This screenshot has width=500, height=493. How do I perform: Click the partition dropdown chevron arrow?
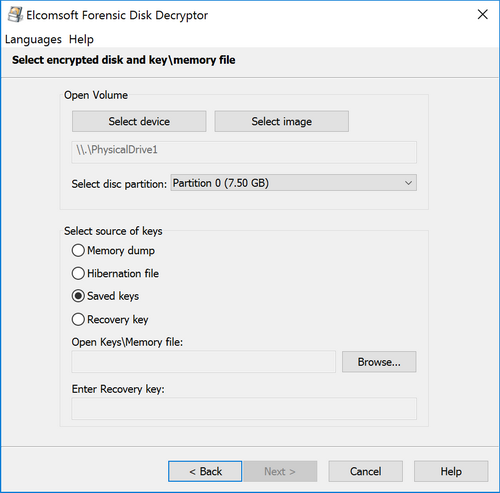408,183
